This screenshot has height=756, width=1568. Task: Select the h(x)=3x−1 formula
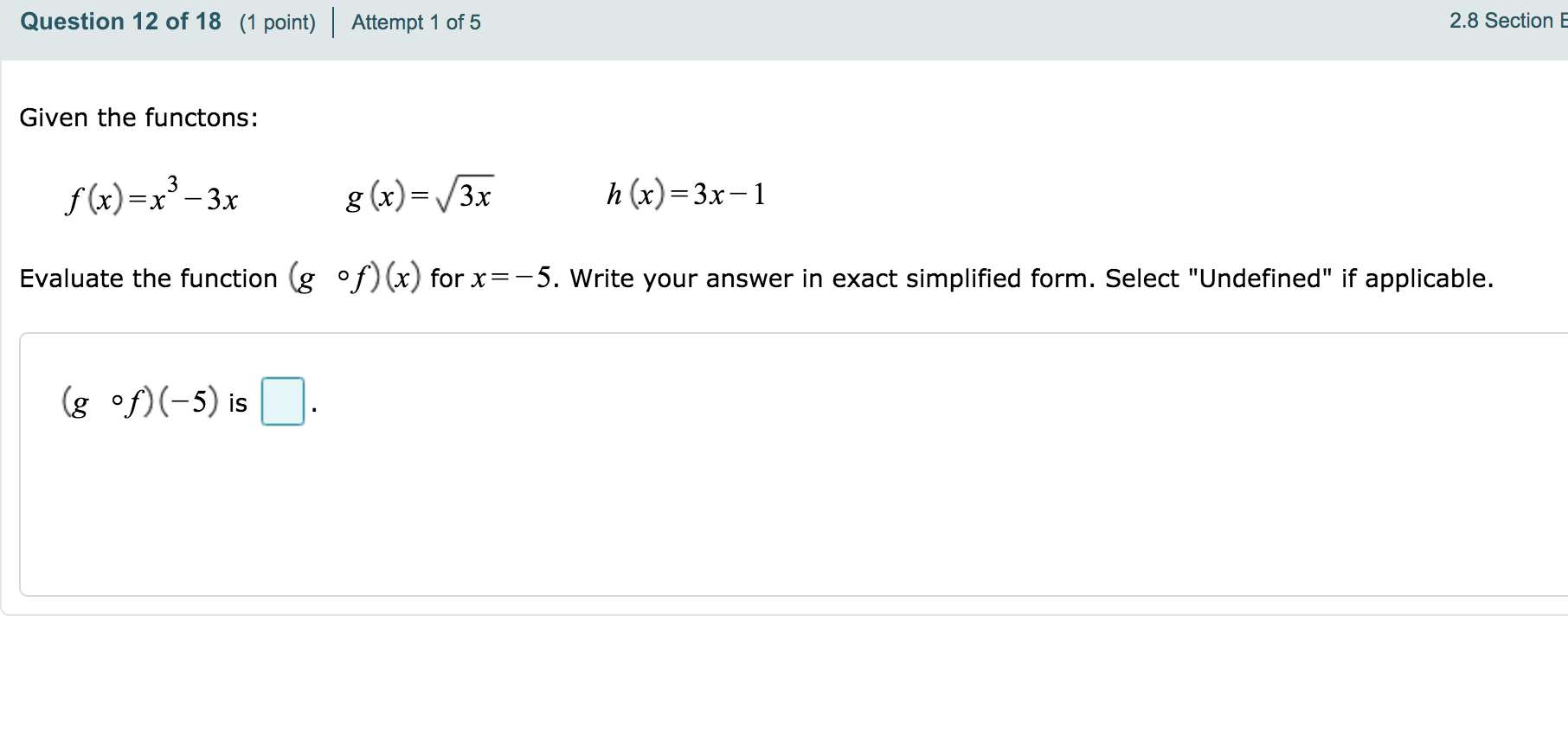pyautogui.click(x=685, y=194)
